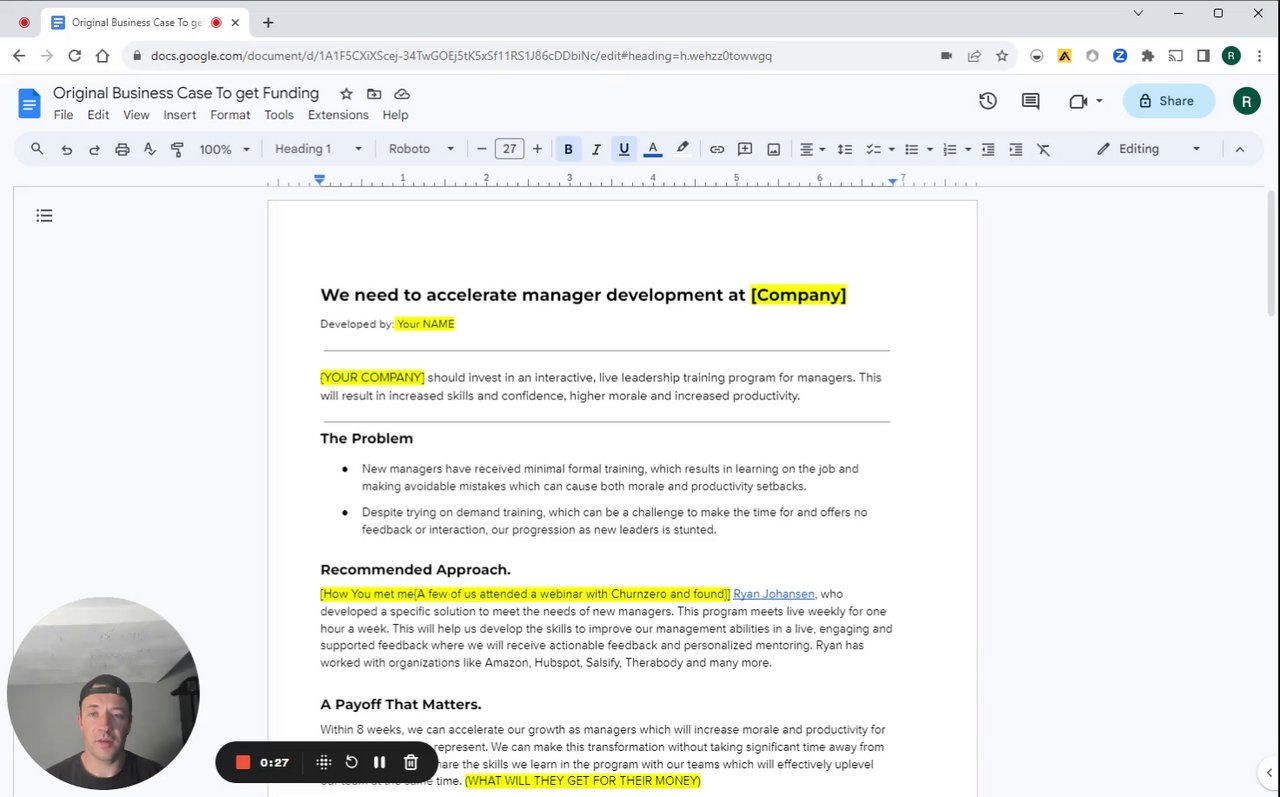Open the Extensions menu
This screenshot has width=1280, height=797.
pyautogui.click(x=338, y=115)
